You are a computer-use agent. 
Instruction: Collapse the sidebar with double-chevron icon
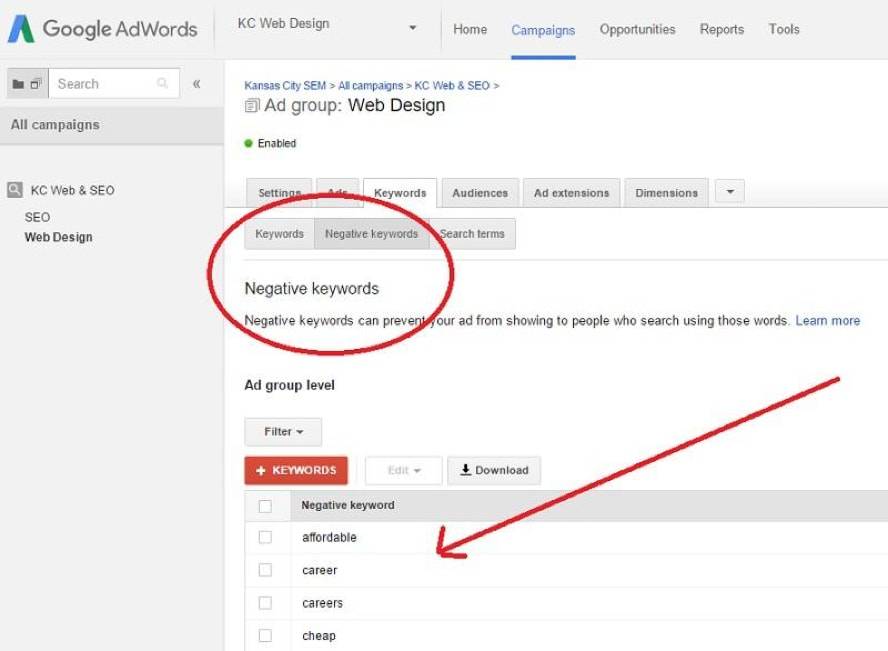[x=197, y=84]
